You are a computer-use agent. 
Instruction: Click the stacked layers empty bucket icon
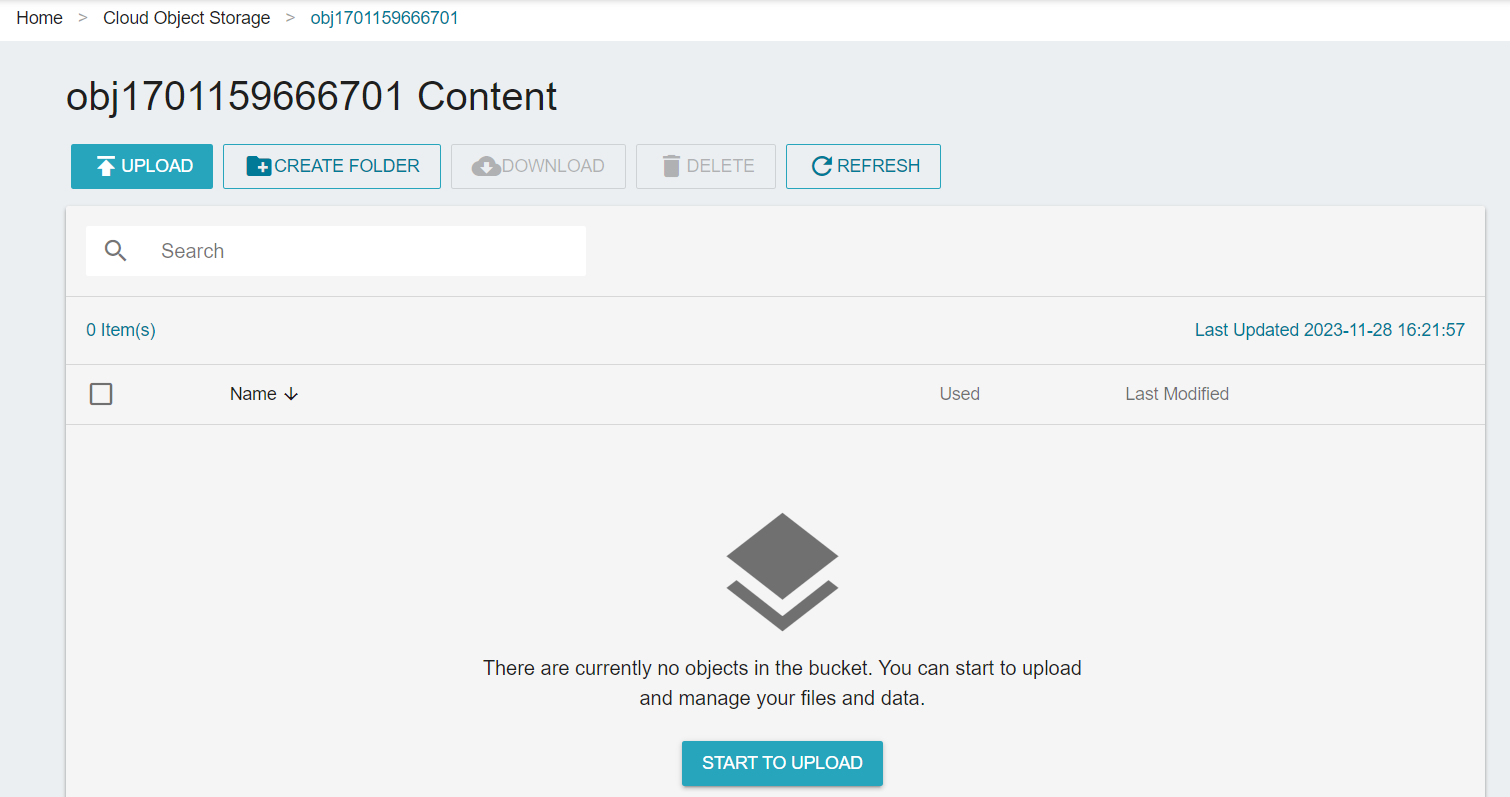tap(782, 571)
